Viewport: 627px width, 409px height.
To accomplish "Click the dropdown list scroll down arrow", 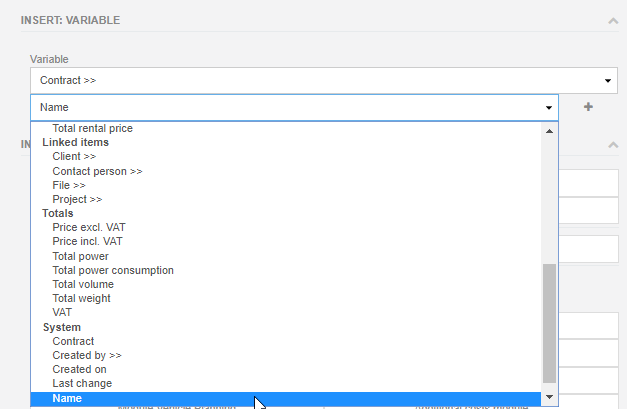I will [549, 397].
